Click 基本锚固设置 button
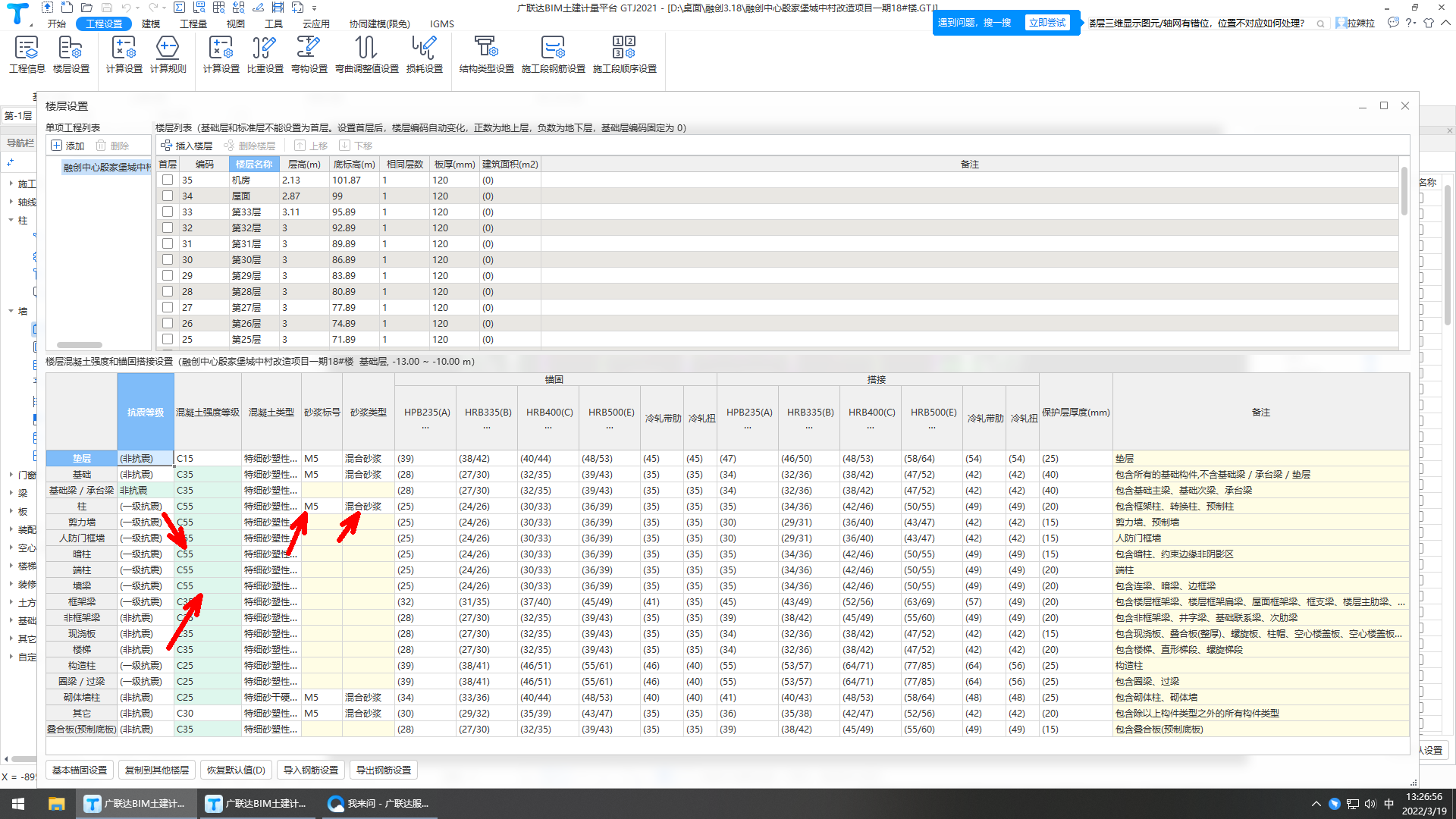1456x819 pixels. (80, 770)
